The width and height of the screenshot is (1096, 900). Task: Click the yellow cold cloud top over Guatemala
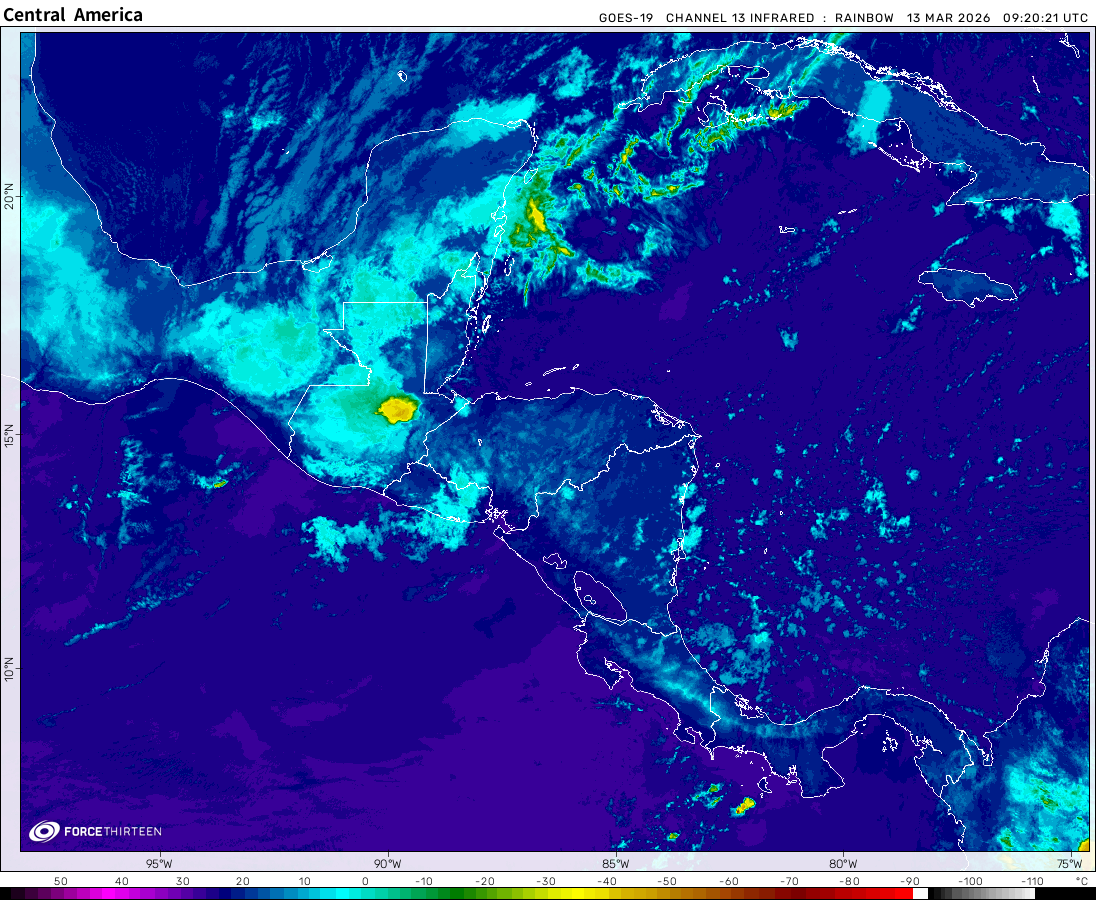click(397, 408)
